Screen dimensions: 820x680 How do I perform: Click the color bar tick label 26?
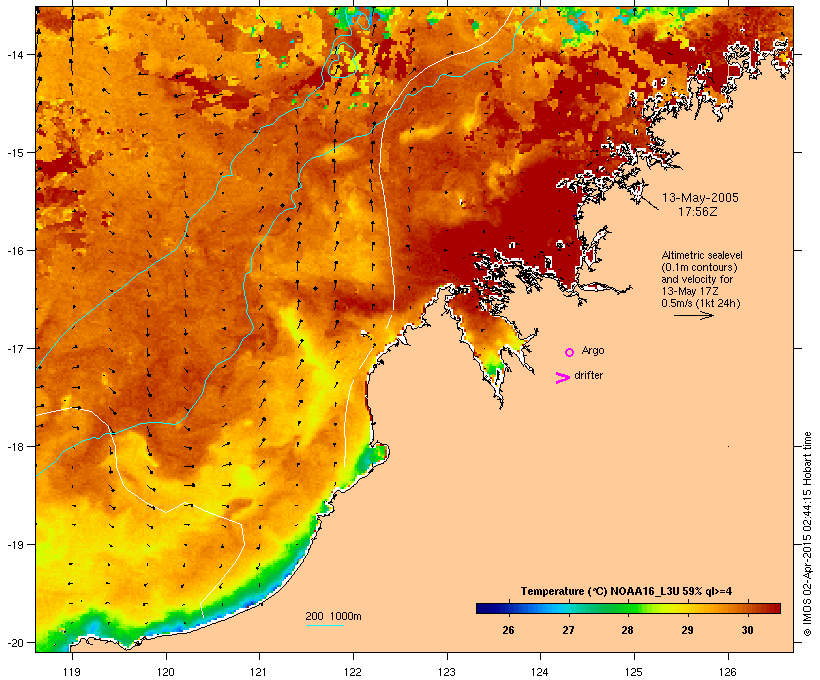(x=508, y=630)
